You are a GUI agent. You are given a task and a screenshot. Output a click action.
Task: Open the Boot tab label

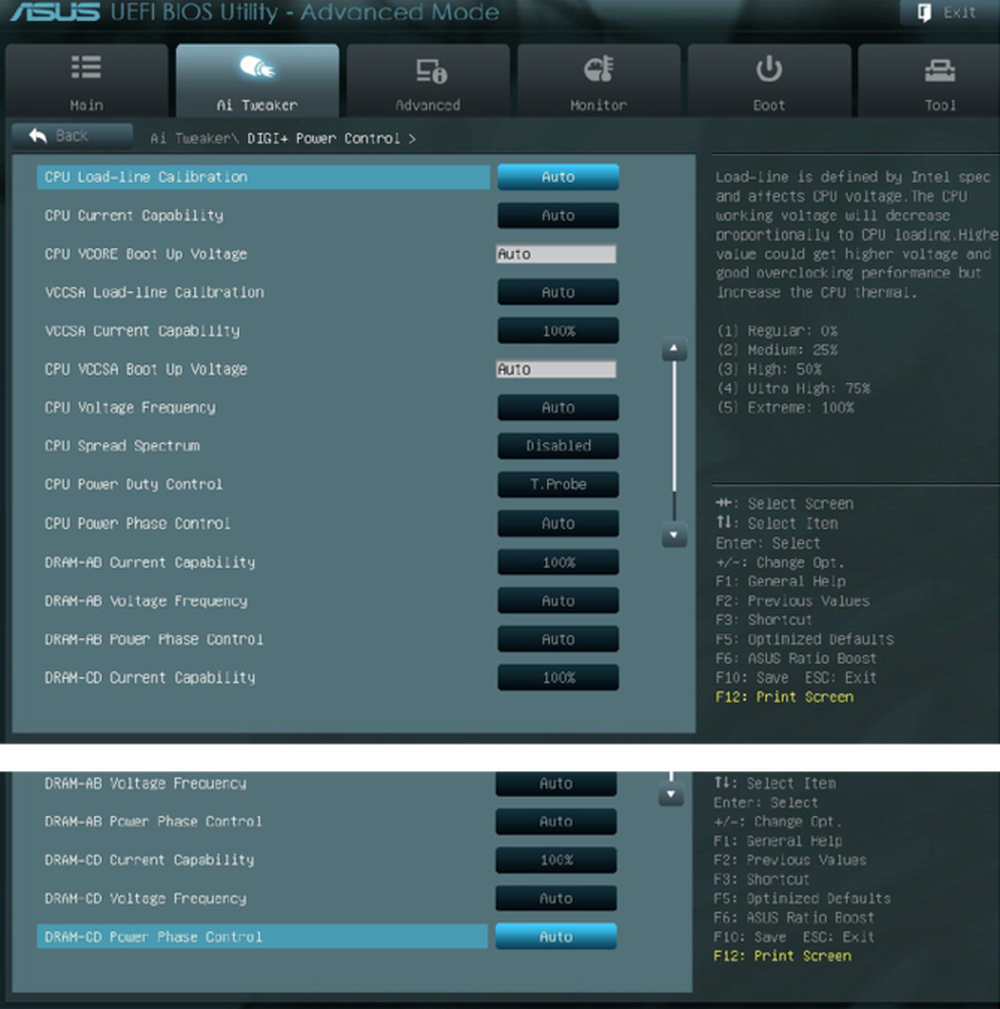tap(769, 105)
